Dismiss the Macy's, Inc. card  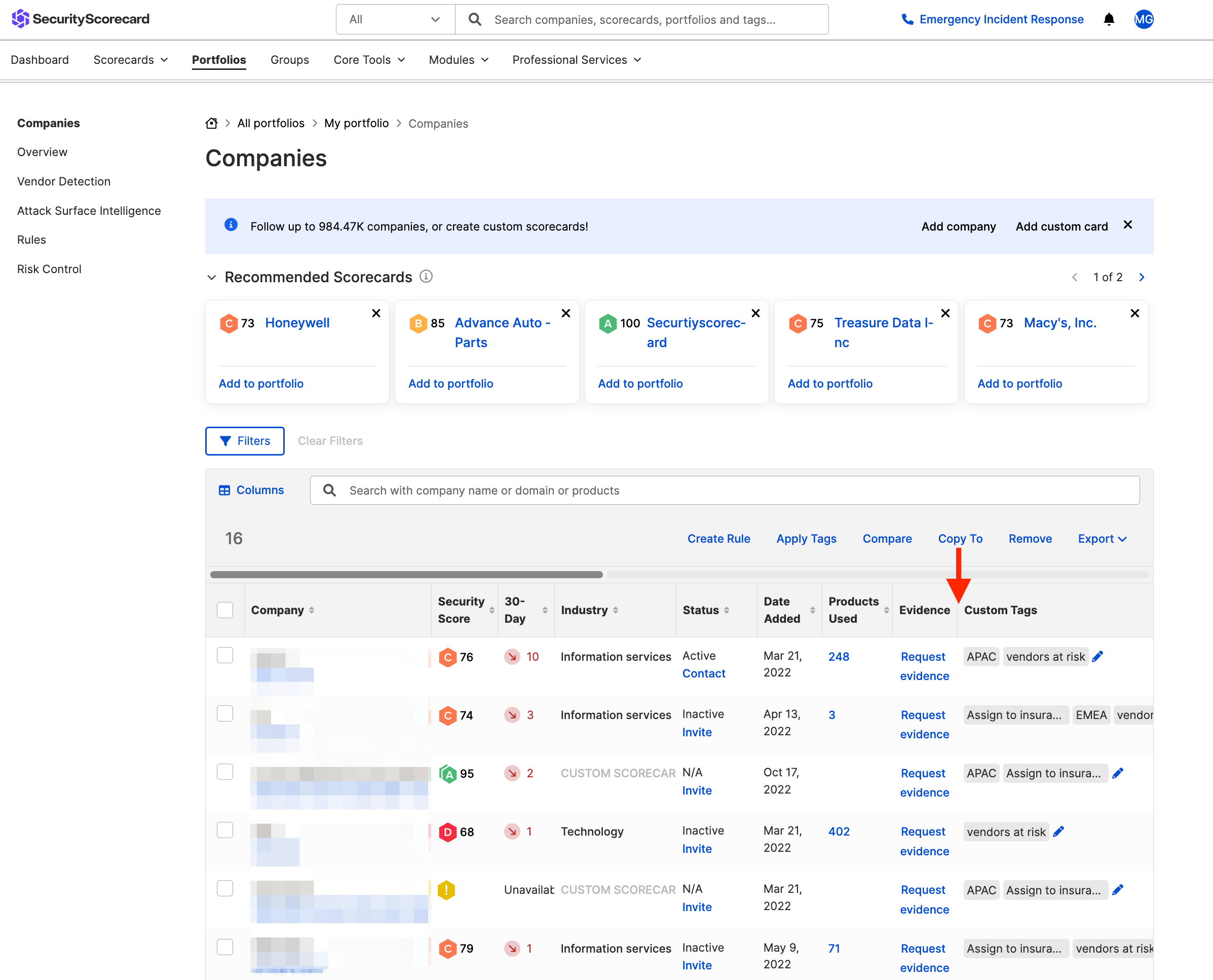tap(1134, 313)
